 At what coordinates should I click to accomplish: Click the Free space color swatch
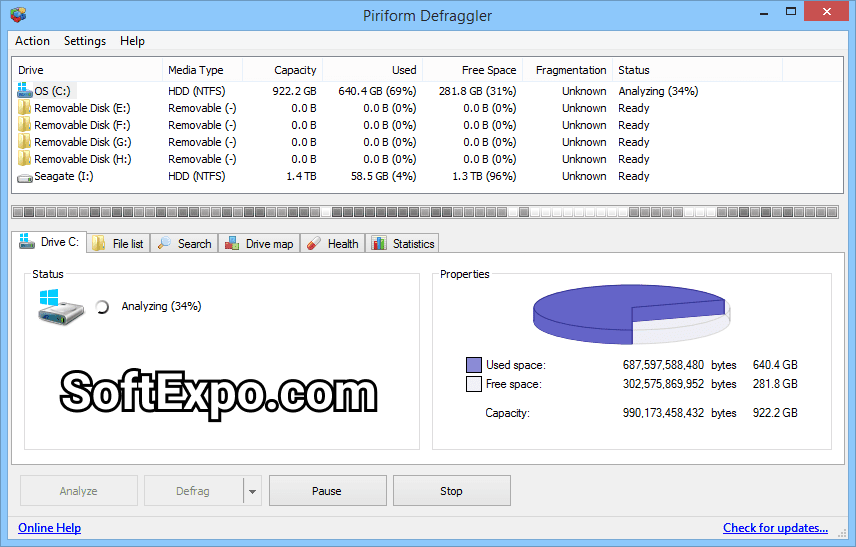(x=474, y=384)
